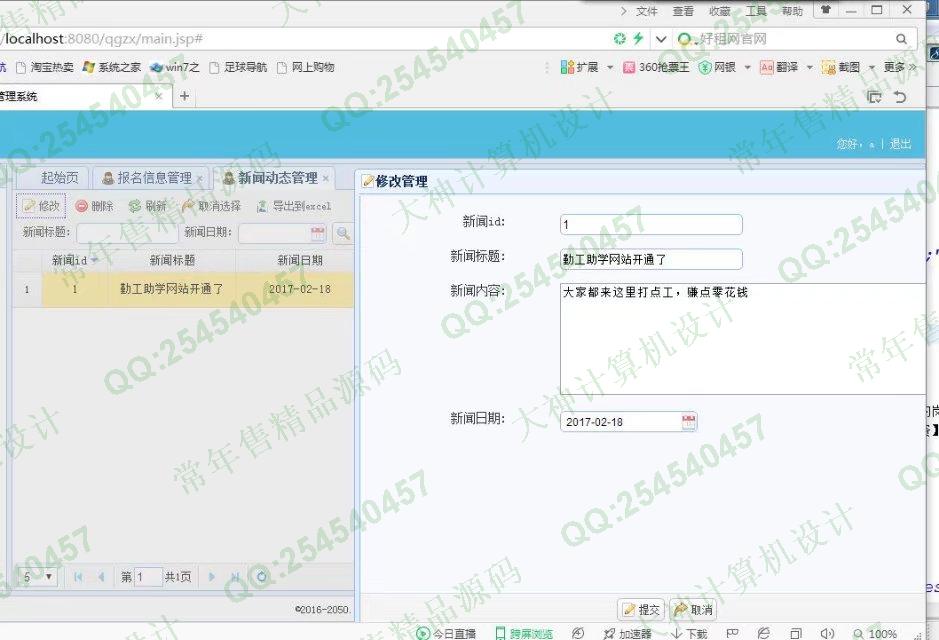Click 更多 to show more extensions
The height and width of the screenshot is (640, 939).
pos(899,67)
